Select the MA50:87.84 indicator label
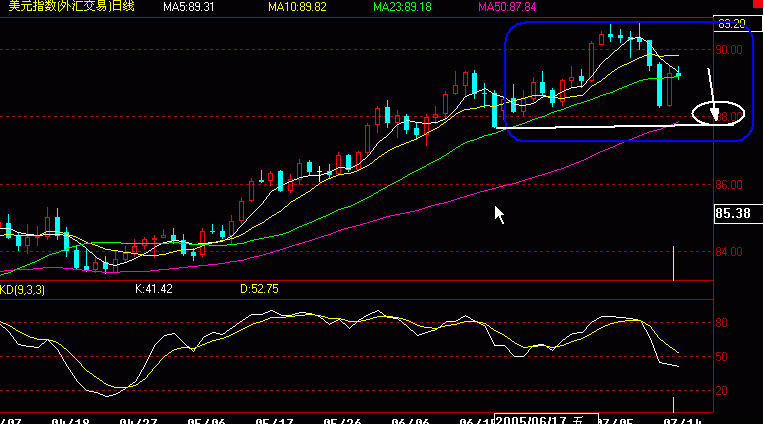This screenshot has width=764, height=424. pyautogui.click(x=507, y=7)
